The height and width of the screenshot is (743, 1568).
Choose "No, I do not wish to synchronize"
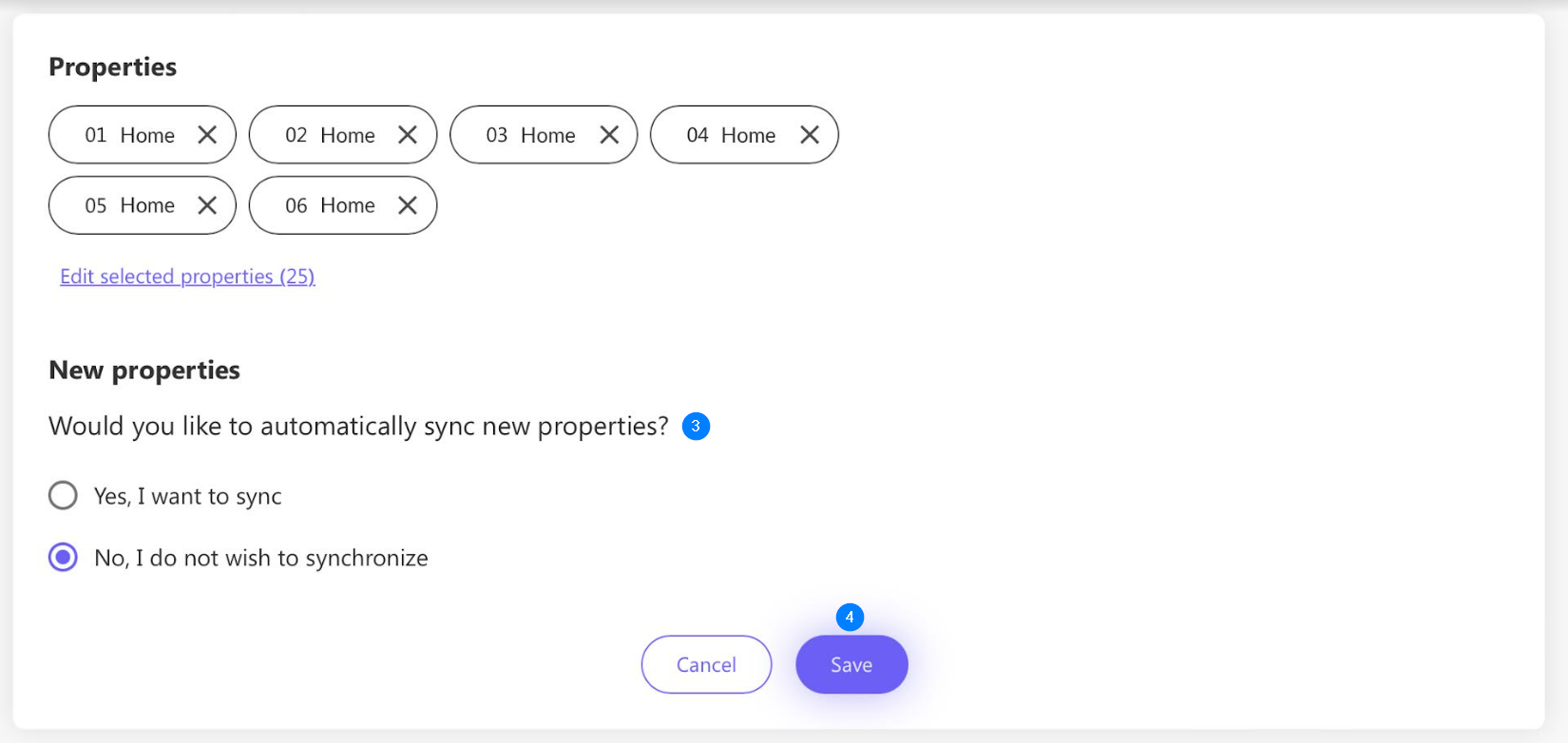[x=64, y=558]
